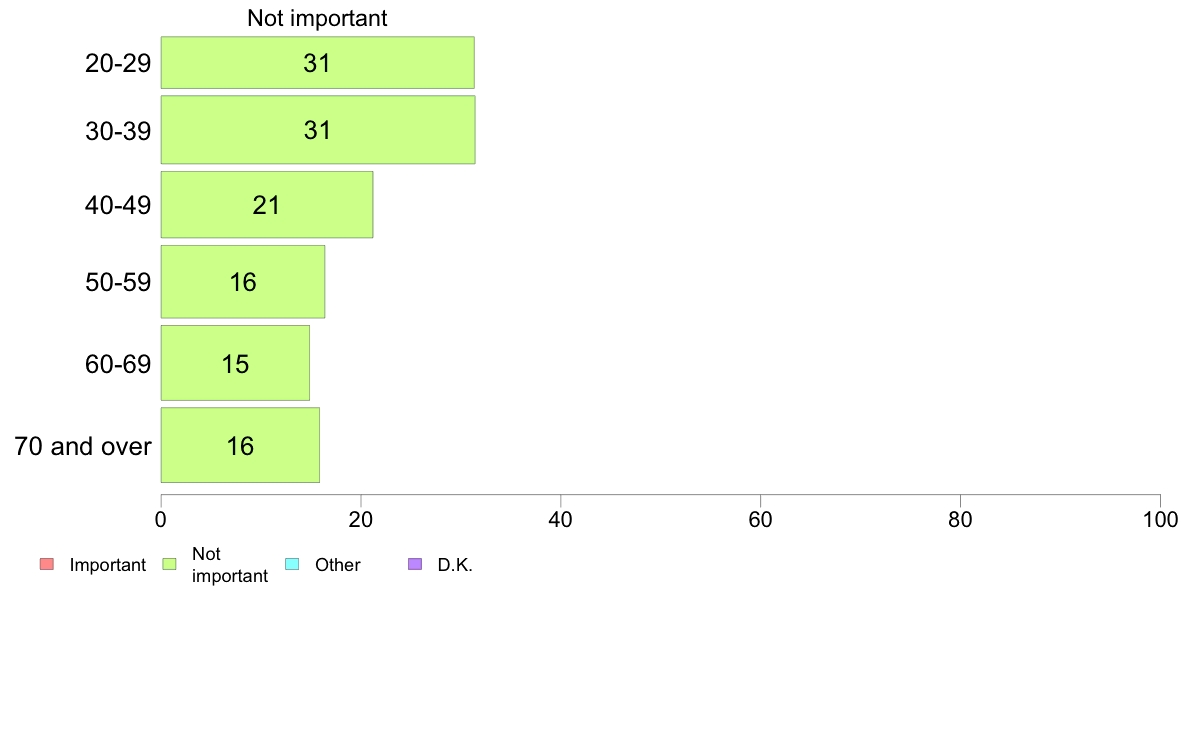This screenshot has width=1188, height=736.
Task: Click the 40 tick on the x-axis
Action: click(x=561, y=519)
